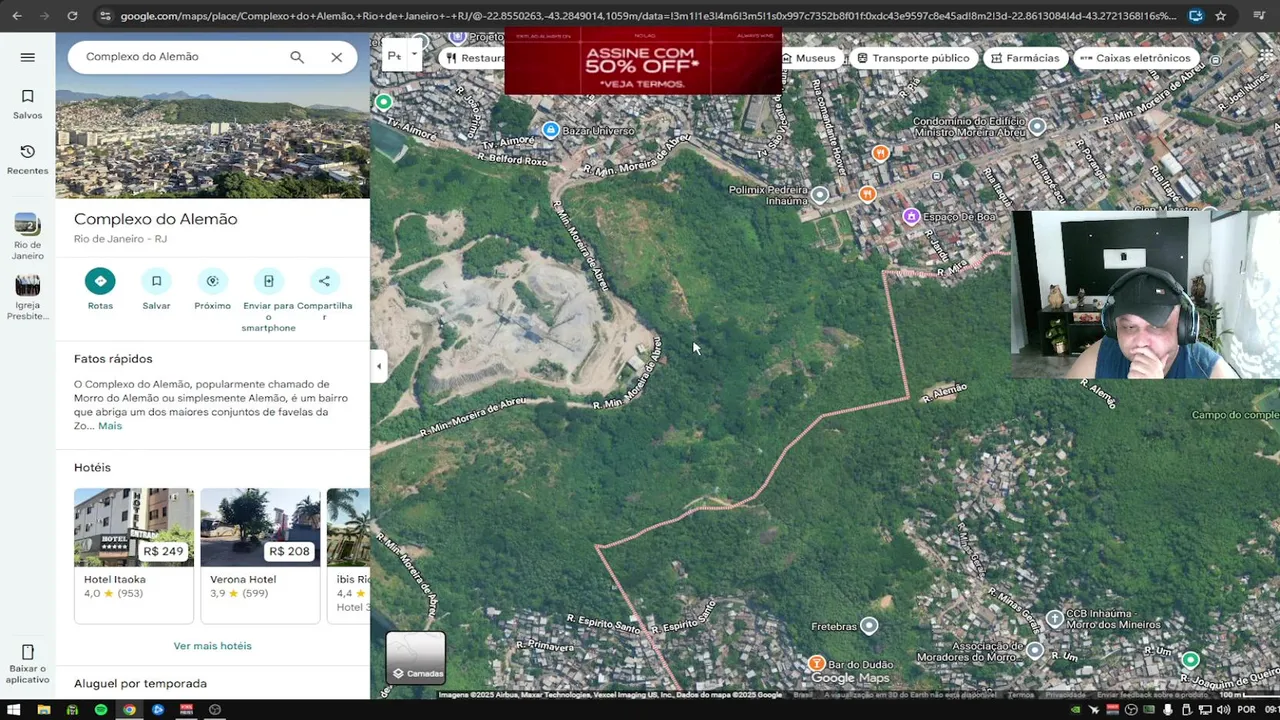The width and height of the screenshot is (1280, 720).
Task: Click the Compartilhar share button
Action: (324, 293)
